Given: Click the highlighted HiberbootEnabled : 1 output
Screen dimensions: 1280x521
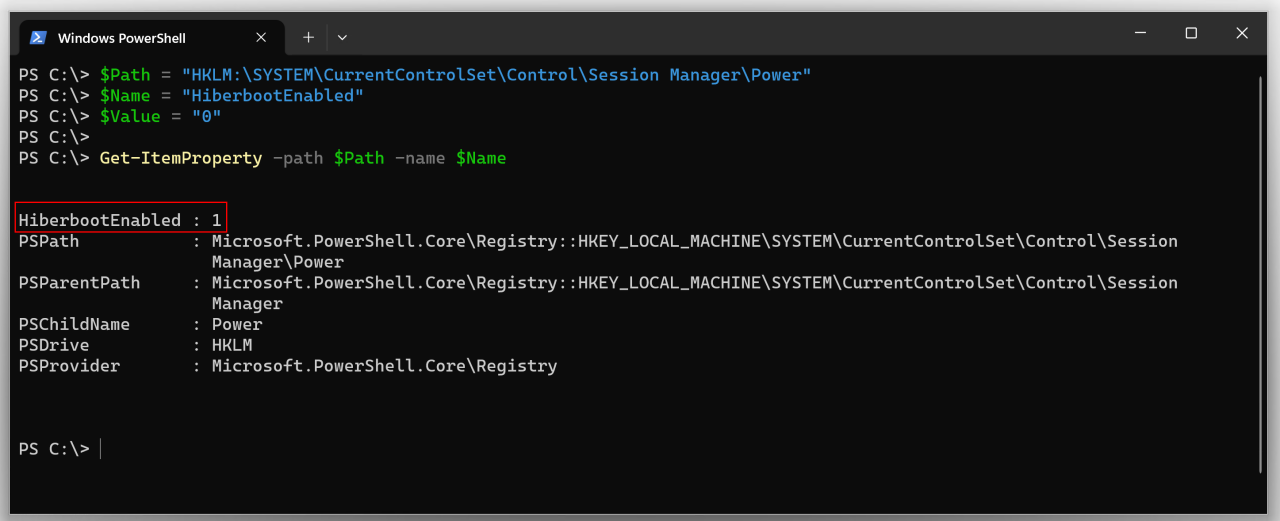Looking at the screenshot, I should coord(120,220).
